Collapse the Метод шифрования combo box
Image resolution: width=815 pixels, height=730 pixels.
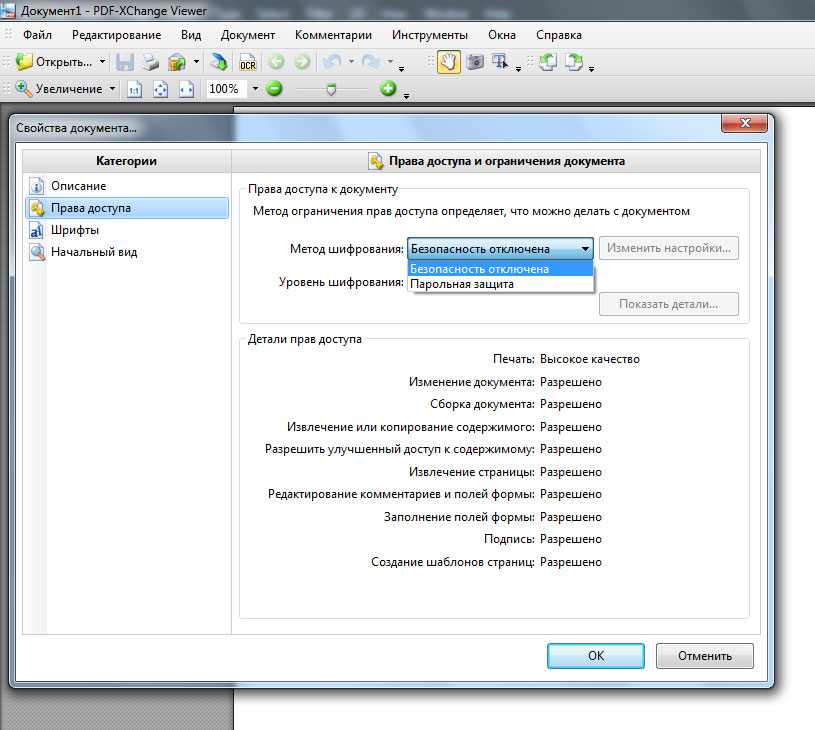point(585,249)
